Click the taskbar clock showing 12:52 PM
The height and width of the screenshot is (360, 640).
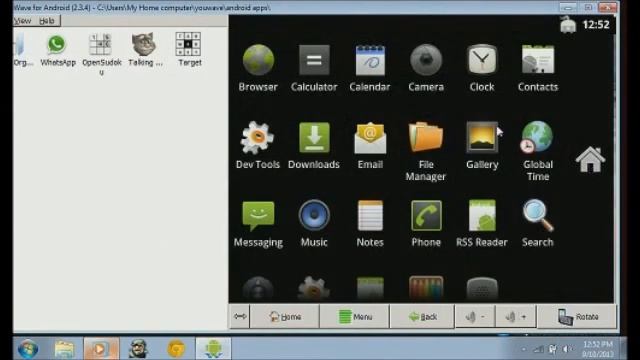coord(597,349)
